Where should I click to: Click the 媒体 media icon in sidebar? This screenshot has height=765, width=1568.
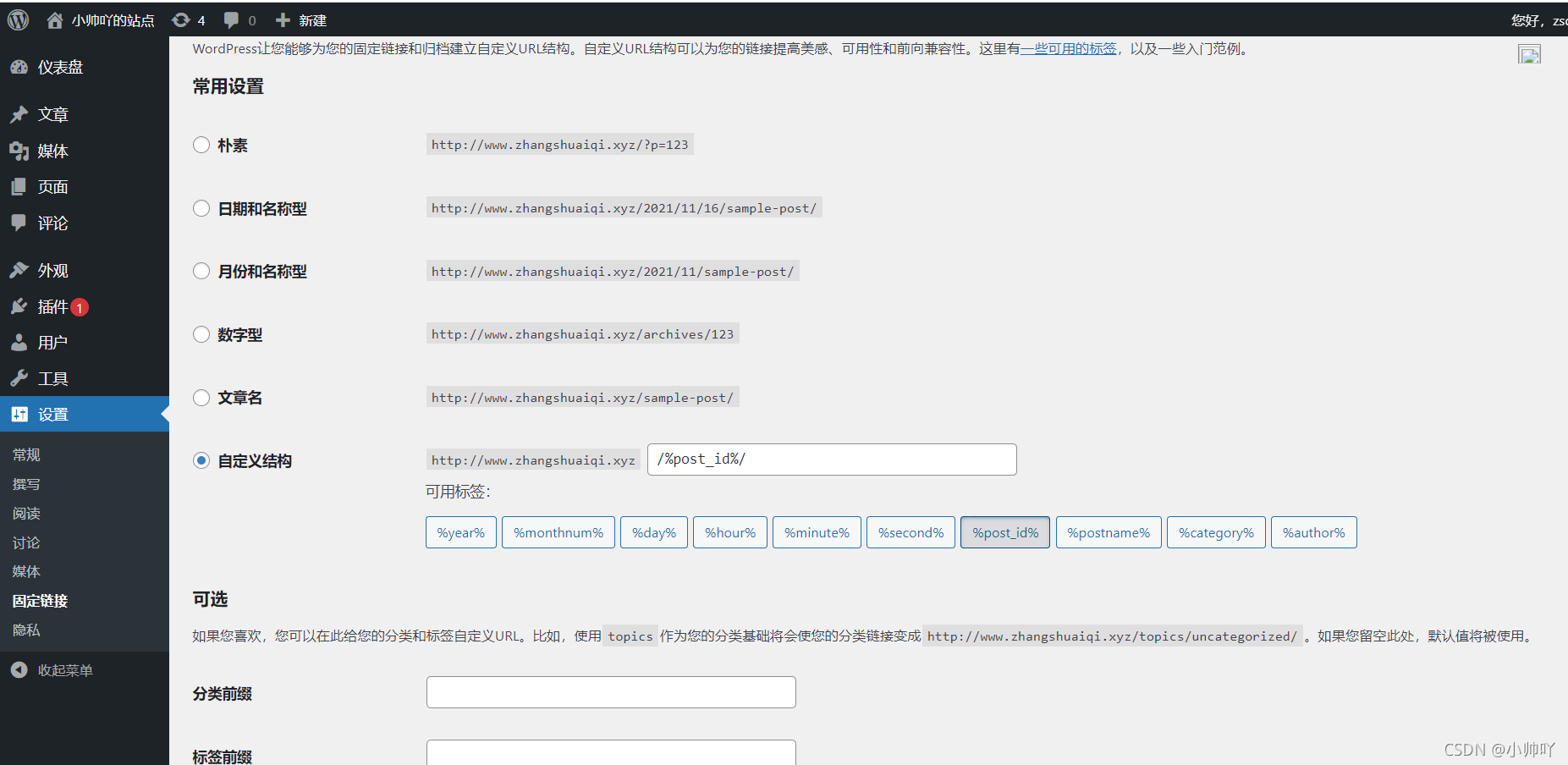coord(19,151)
